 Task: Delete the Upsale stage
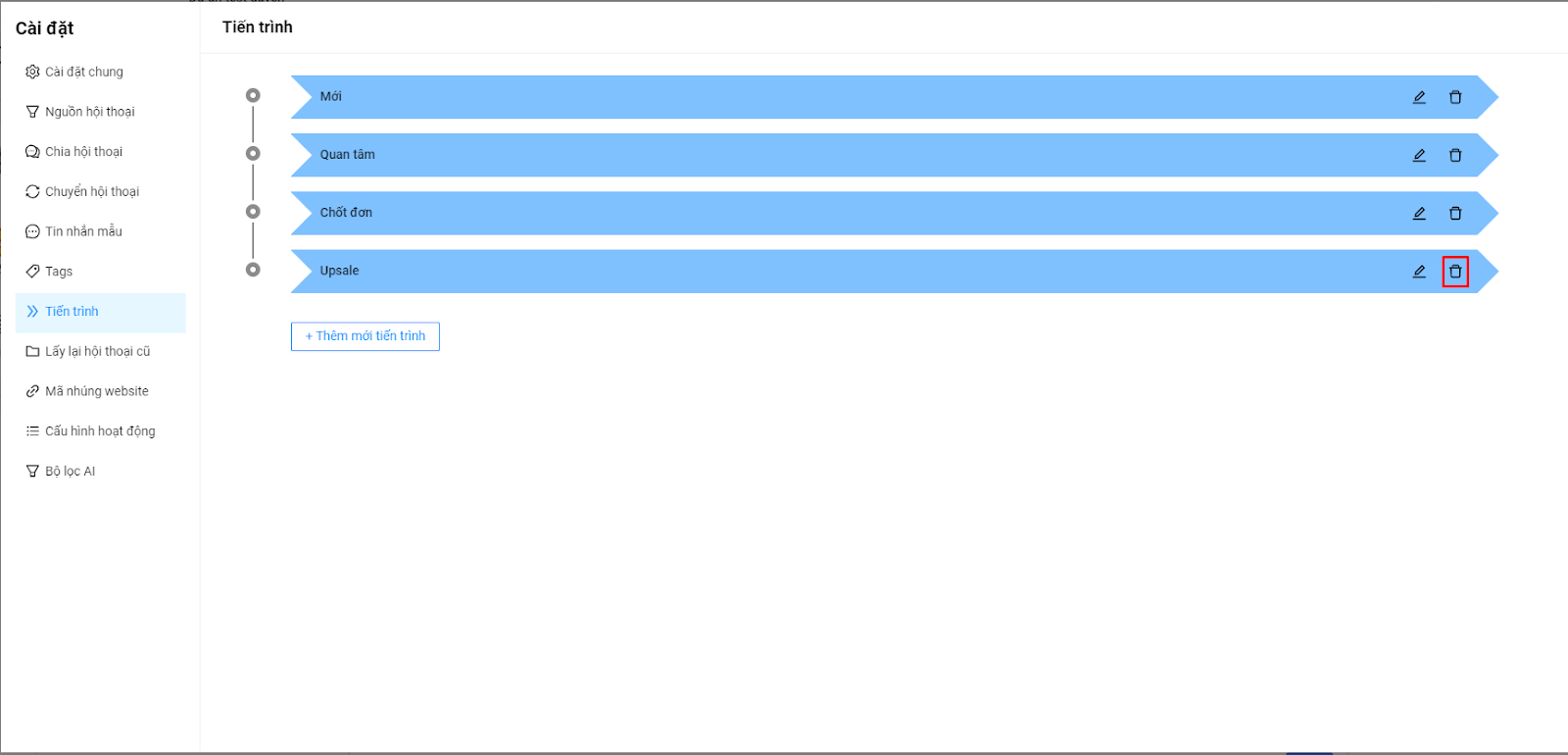[1455, 272]
